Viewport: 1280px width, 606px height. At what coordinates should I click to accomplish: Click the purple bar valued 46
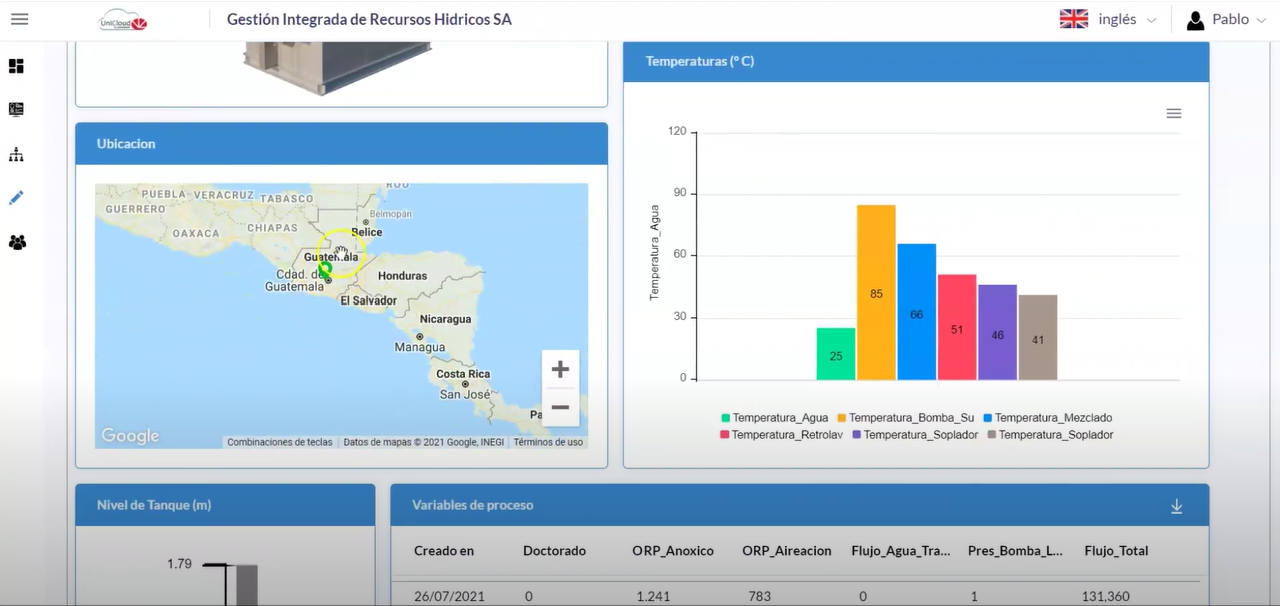pyautogui.click(x=998, y=332)
